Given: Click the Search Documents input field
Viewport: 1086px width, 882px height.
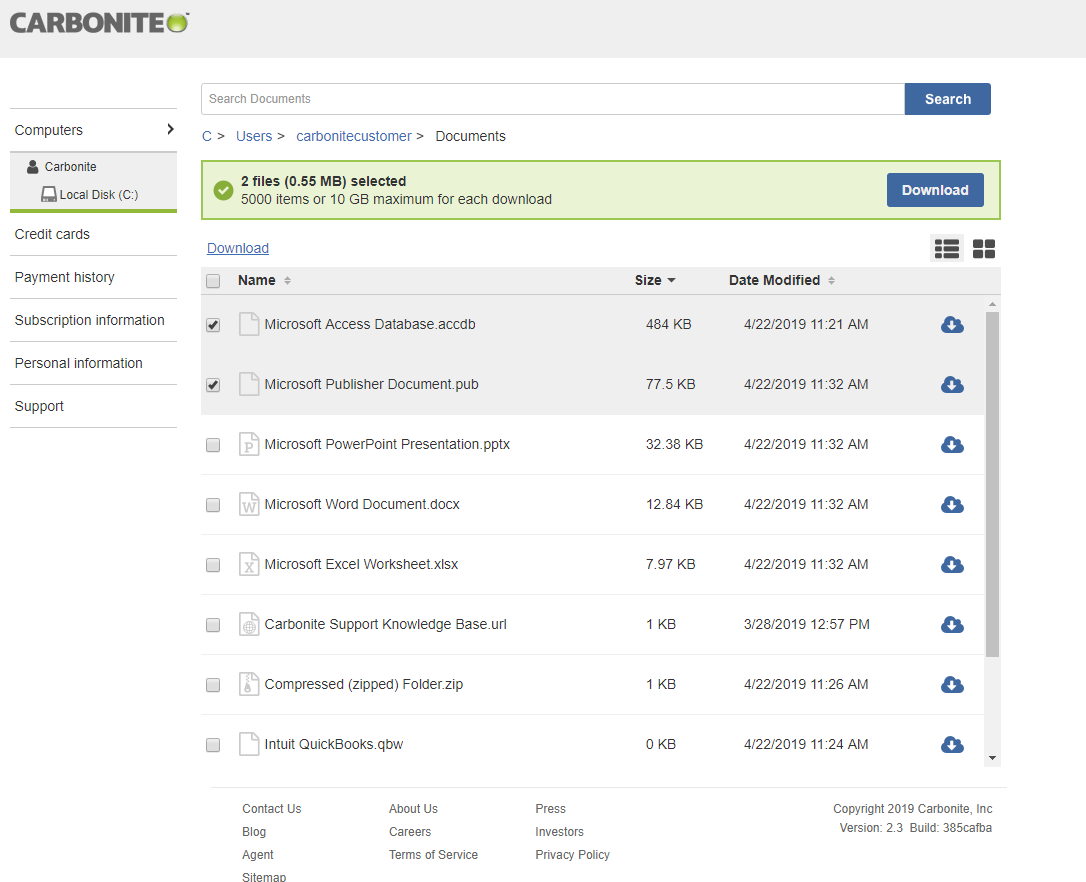Looking at the screenshot, I should tap(553, 99).
